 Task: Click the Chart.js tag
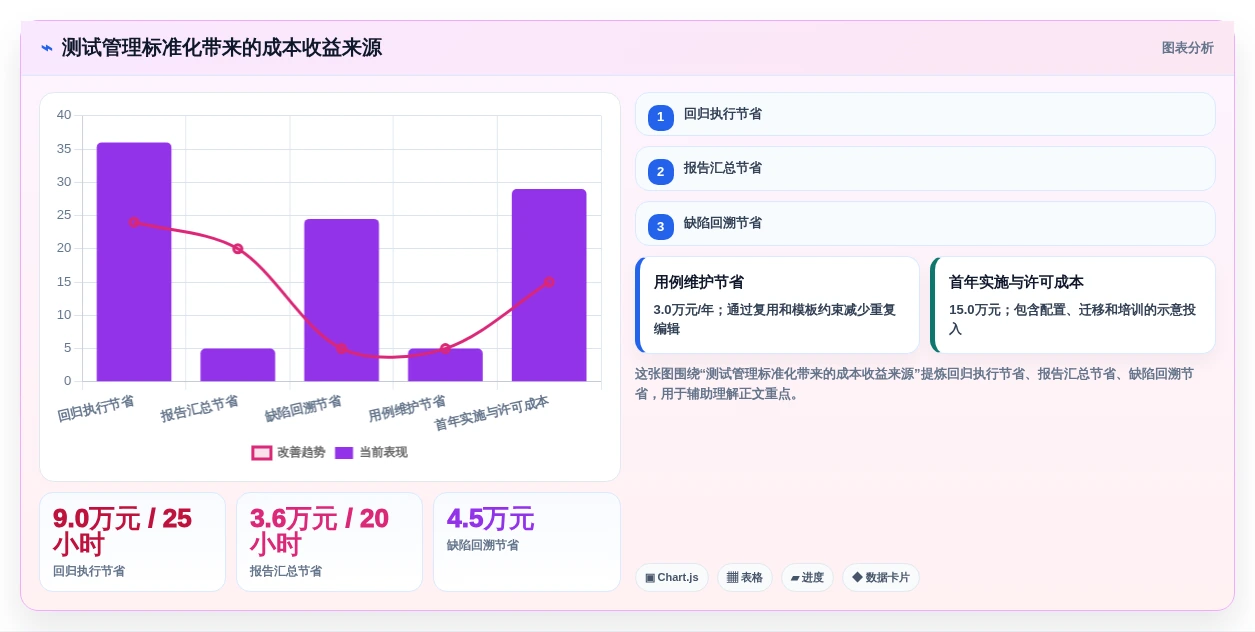tap(672, 577)
